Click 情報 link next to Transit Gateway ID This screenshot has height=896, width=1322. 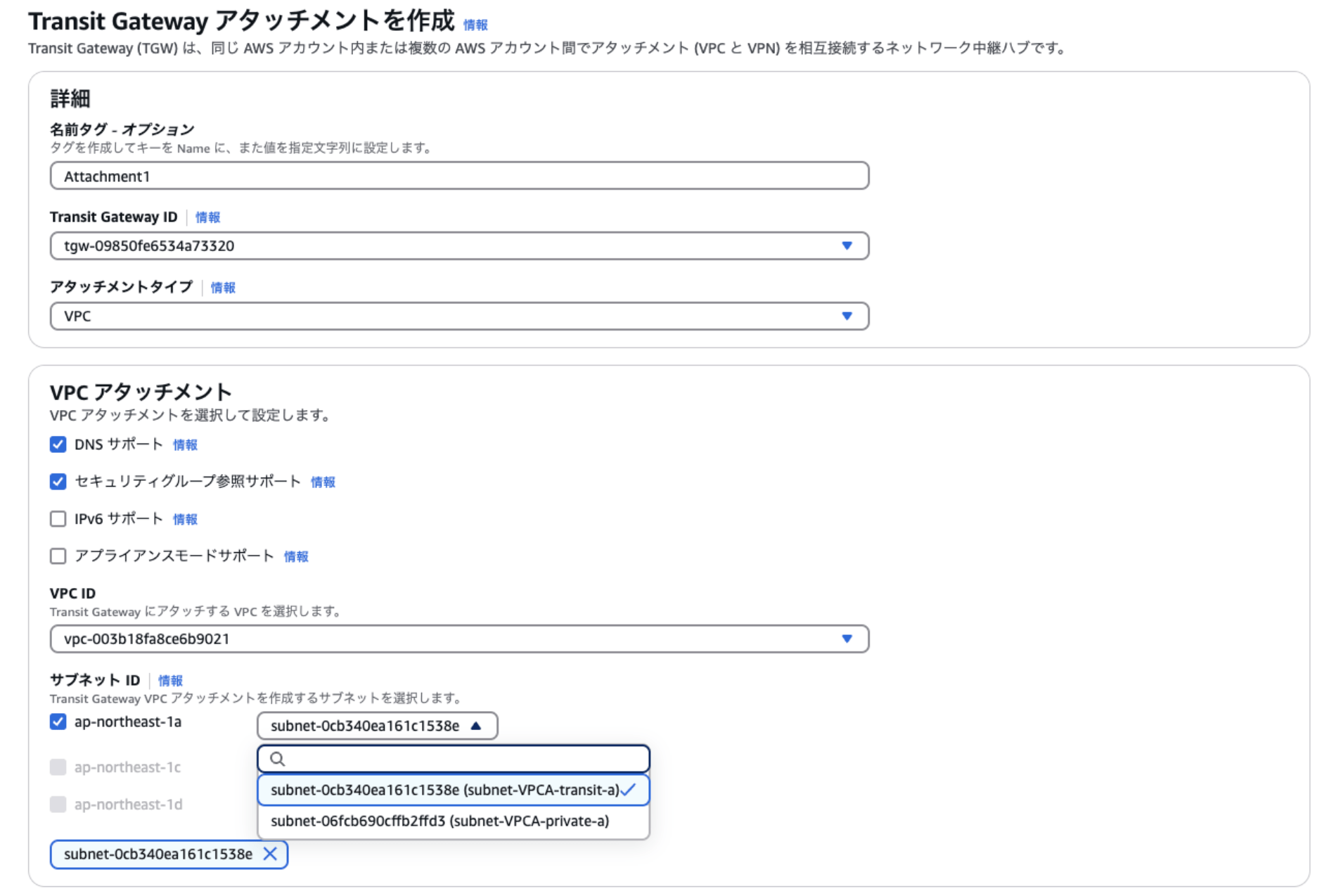207,217
